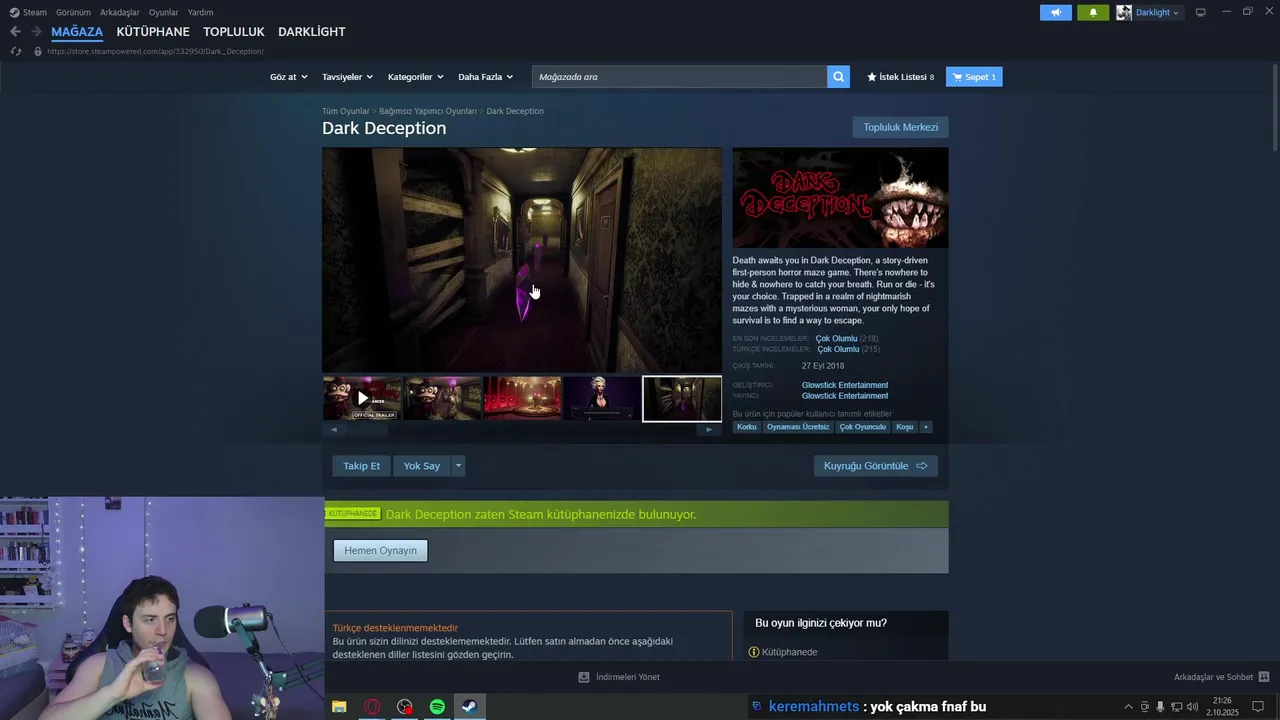This screenshot has width=1280, height=720.
Task: Open Windows notification center icon
Action: [x=1258, y=706]
